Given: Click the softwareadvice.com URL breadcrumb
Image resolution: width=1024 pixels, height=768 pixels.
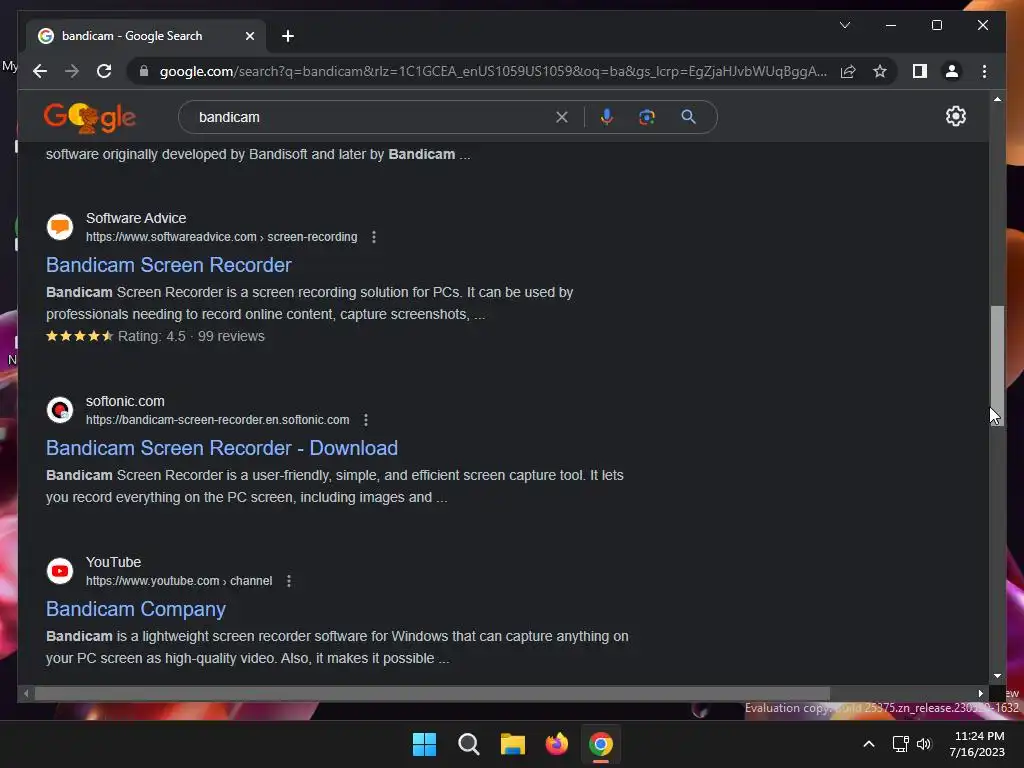Looking at the screenshot, I should pos(221,237).
